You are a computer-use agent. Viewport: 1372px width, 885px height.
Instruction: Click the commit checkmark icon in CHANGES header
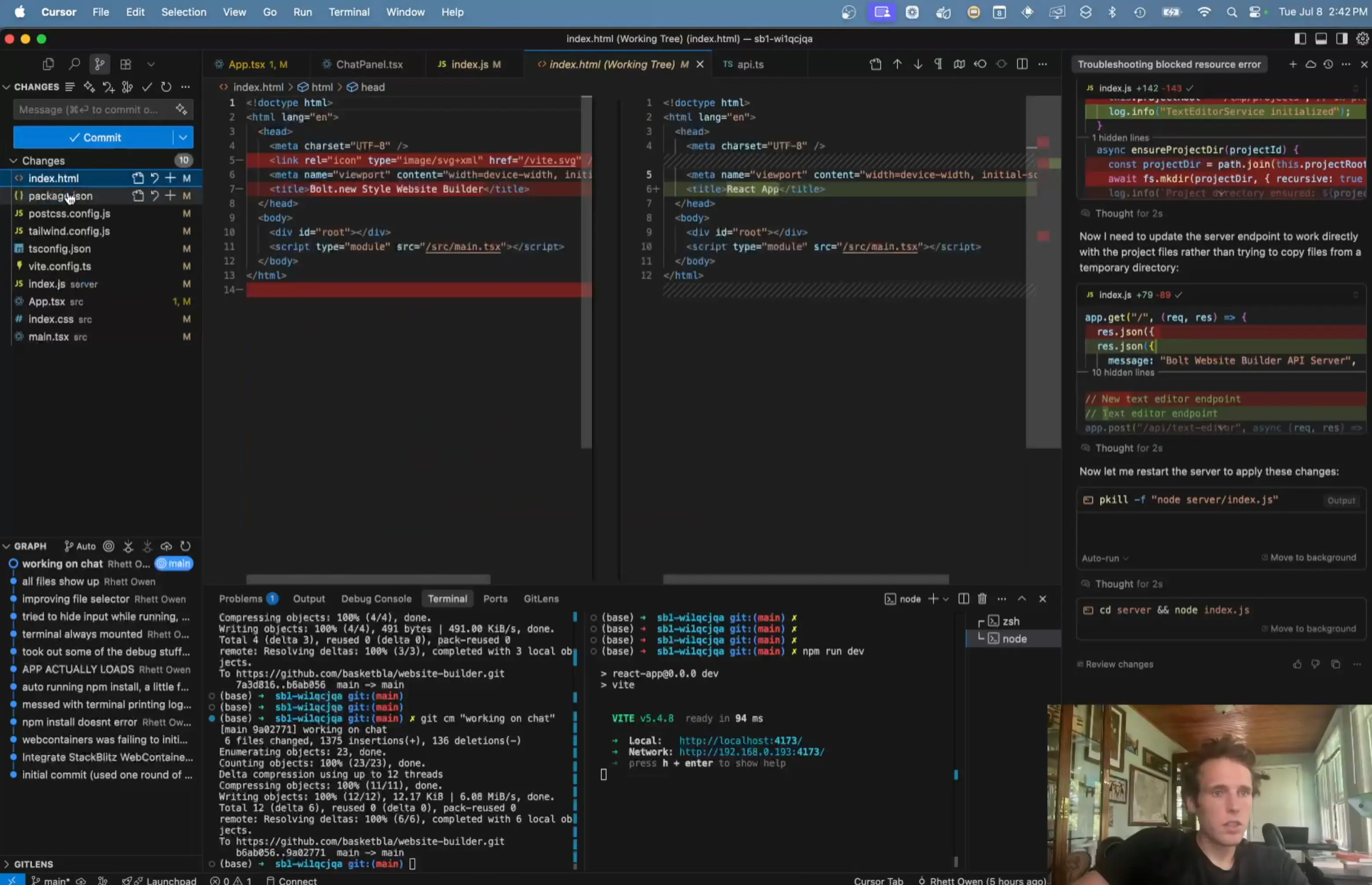pyautogui.click(x=147, y=87)
